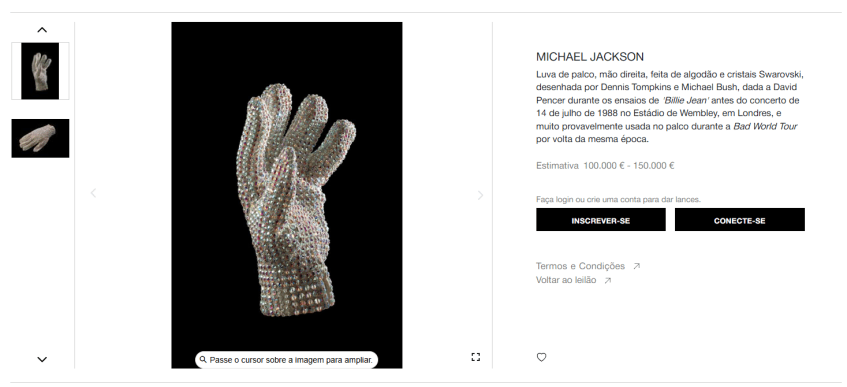Viewport: 847px width, 387px height.
Task: Open fullscreen view of glove image
Action: 475,357
